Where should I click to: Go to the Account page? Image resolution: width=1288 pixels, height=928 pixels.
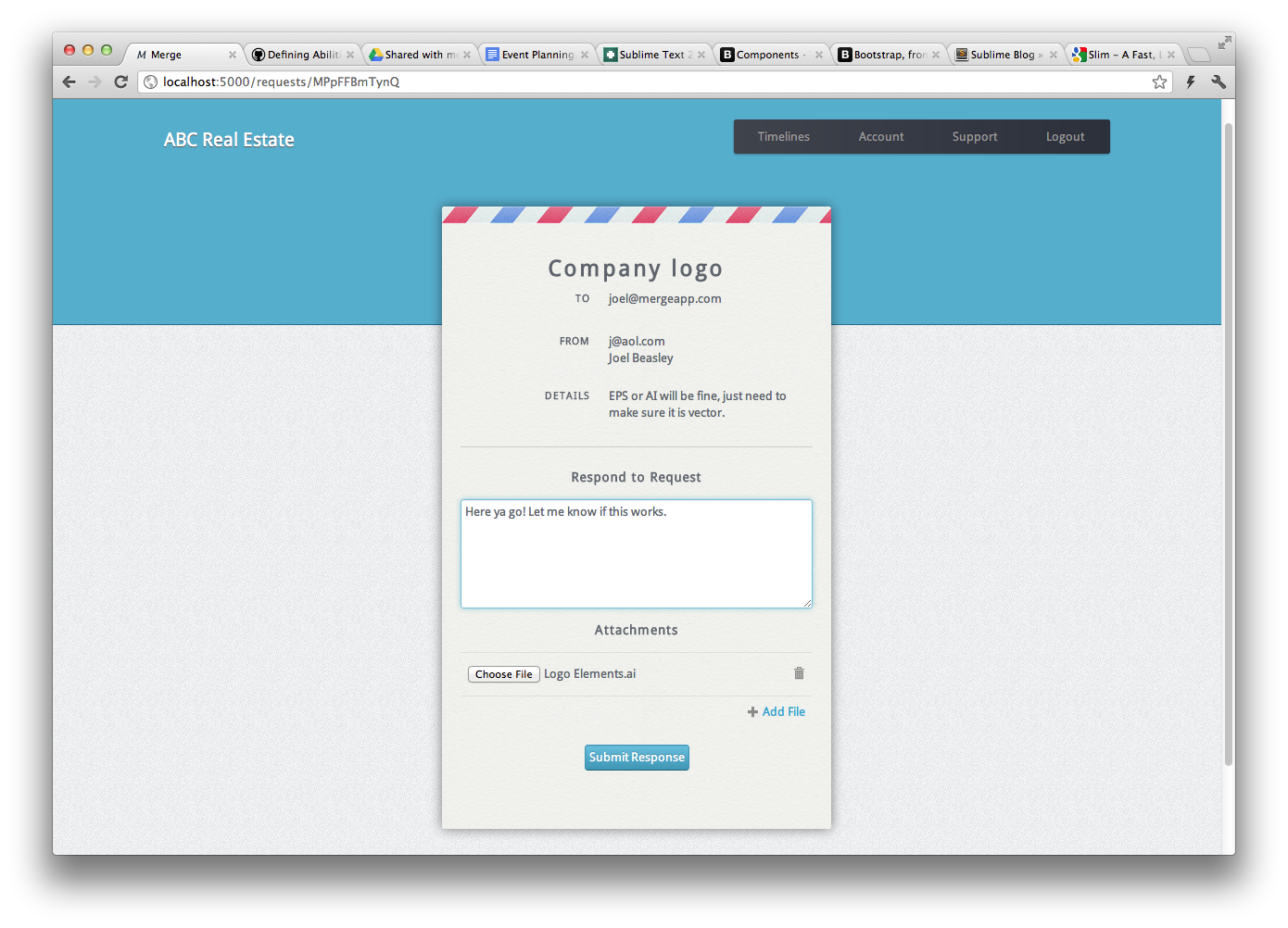tap(880, 137)
